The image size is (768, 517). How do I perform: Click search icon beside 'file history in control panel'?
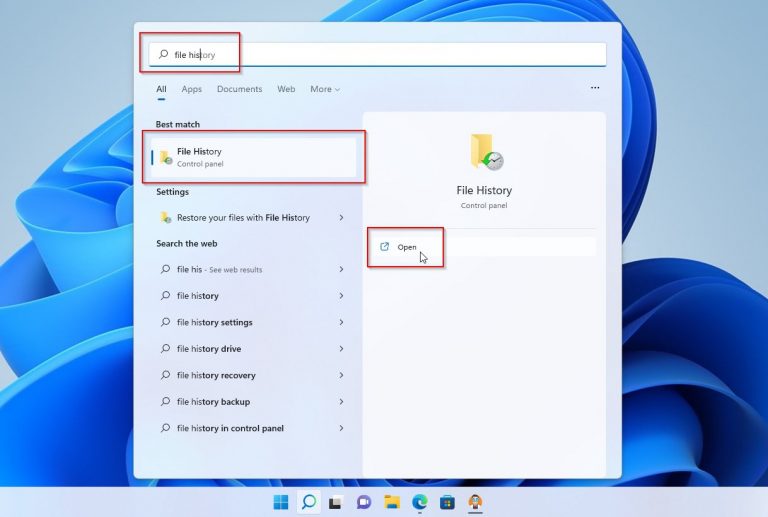(166, 427)
